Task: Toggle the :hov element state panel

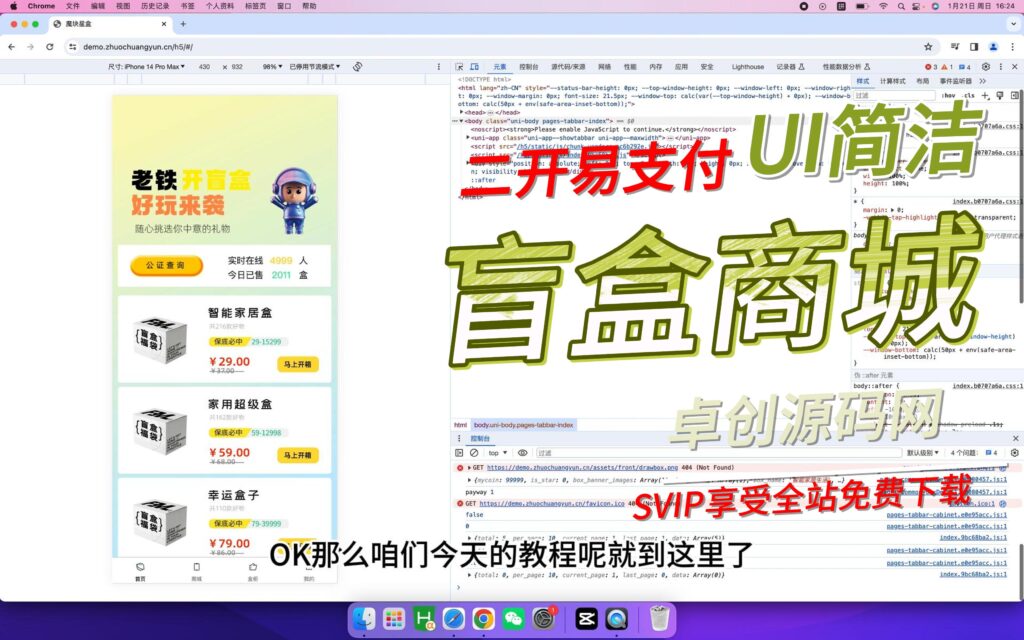Action: pyautogui.click(x=949, y=95)
